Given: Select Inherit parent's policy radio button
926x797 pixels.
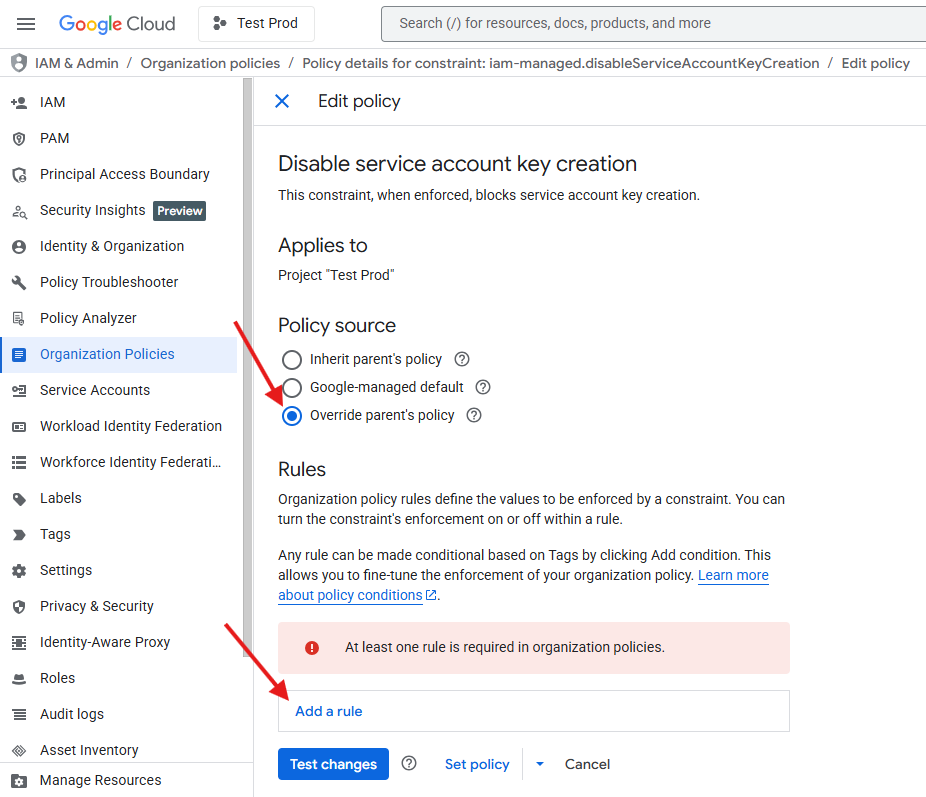Looking at the screenshot, I should [x=292, y=360].
